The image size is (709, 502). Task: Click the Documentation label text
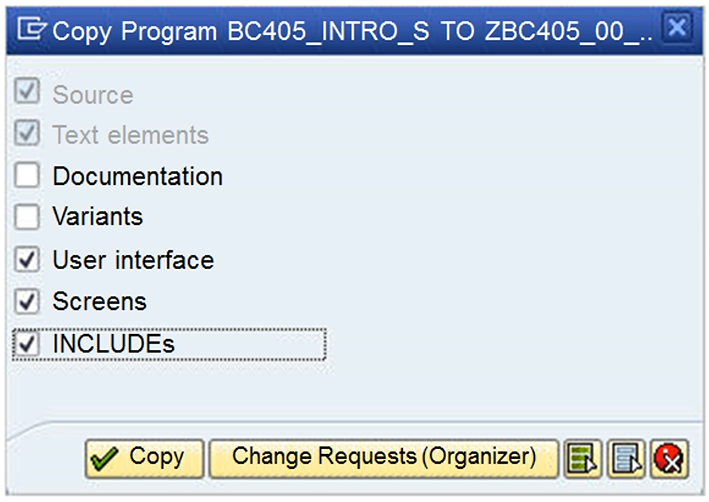pos(138,177)
